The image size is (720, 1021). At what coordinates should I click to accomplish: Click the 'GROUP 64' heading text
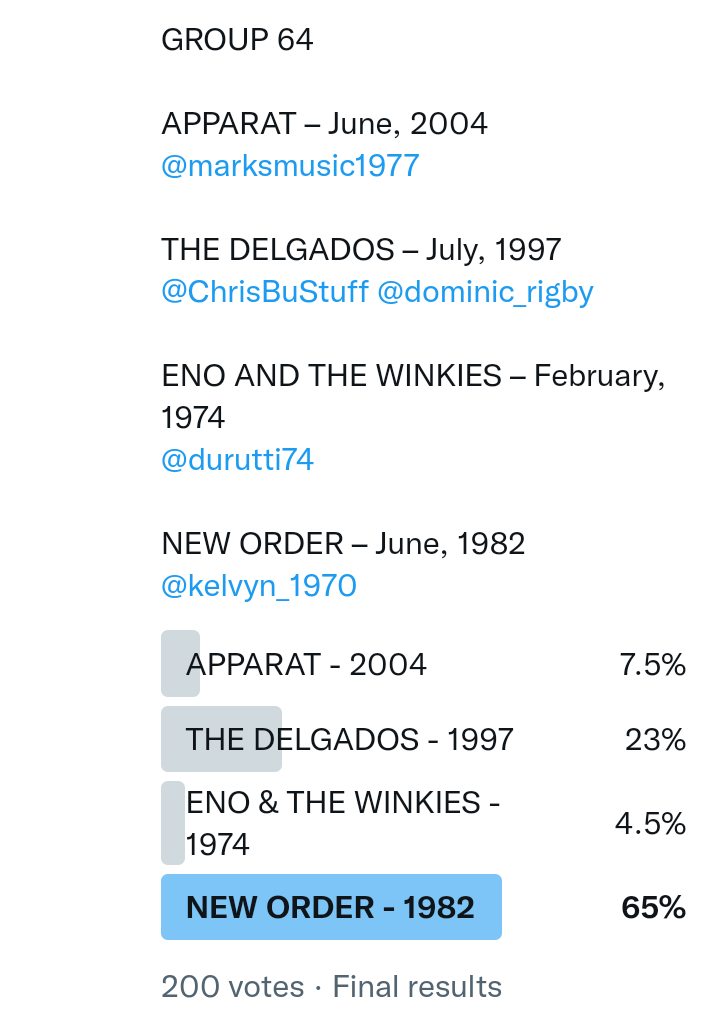(237, 40)
